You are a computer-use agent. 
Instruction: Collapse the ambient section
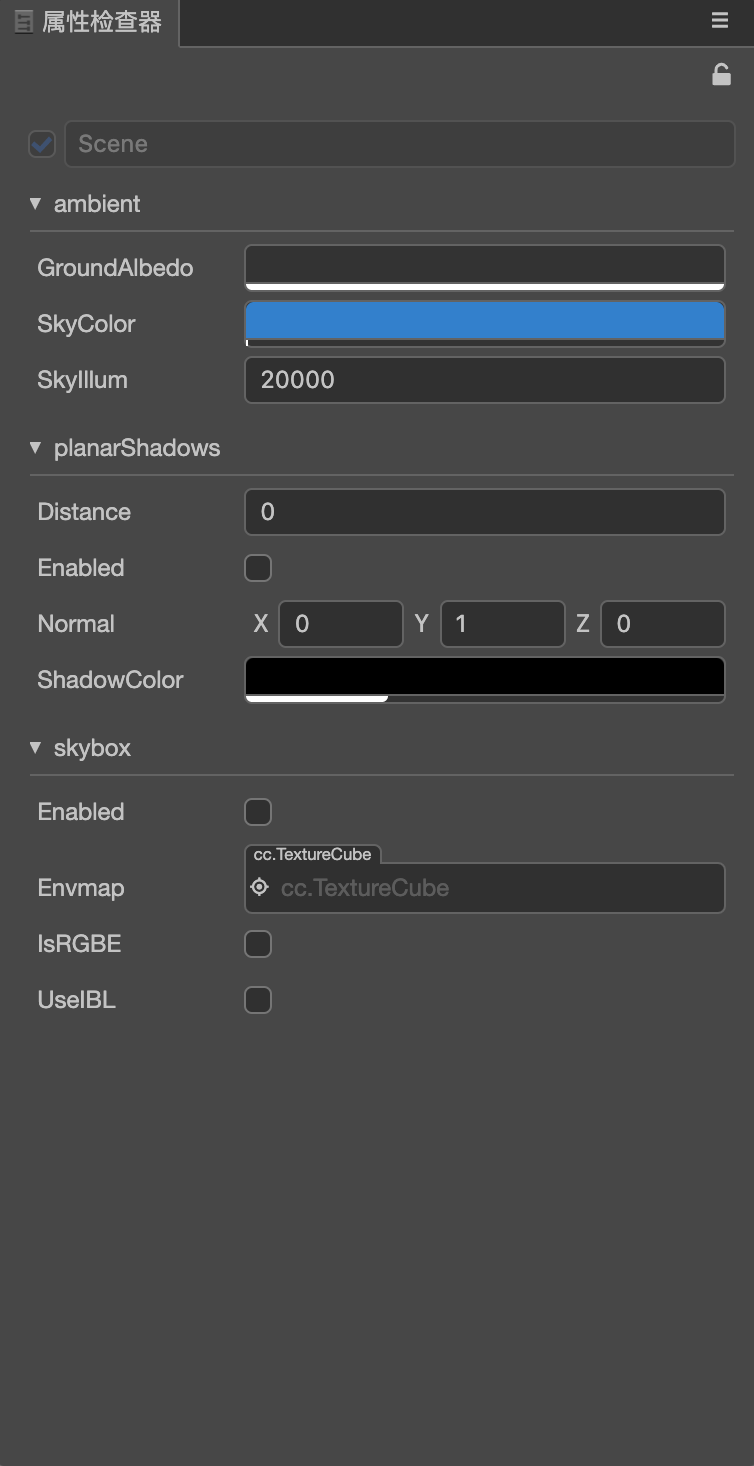[36, 204]
